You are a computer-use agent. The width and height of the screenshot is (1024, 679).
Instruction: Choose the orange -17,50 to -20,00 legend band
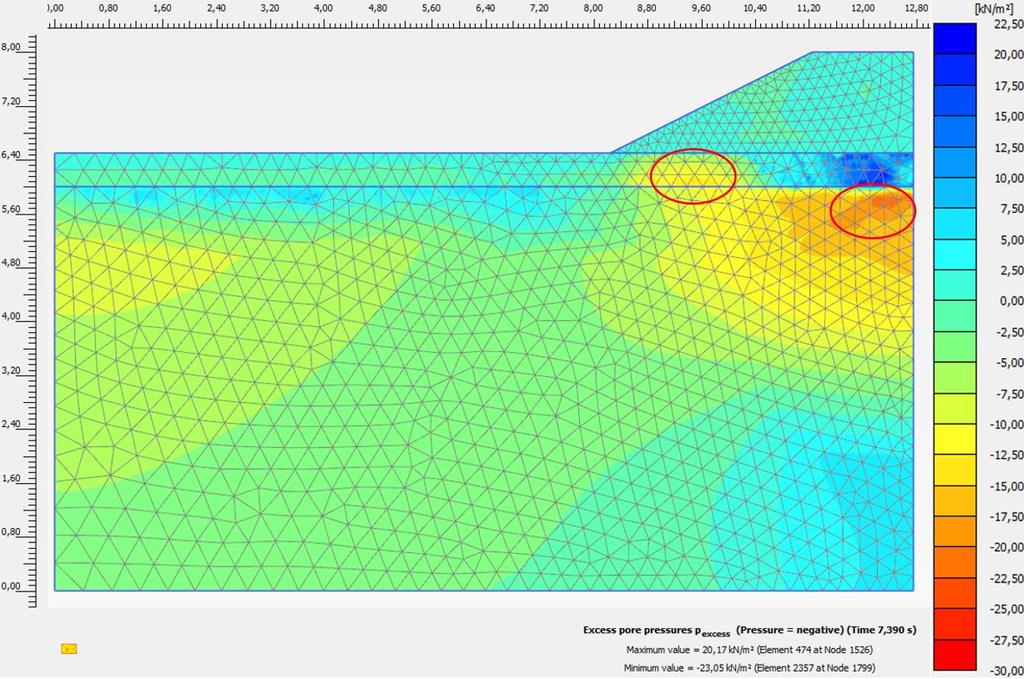tap(954, 531)
